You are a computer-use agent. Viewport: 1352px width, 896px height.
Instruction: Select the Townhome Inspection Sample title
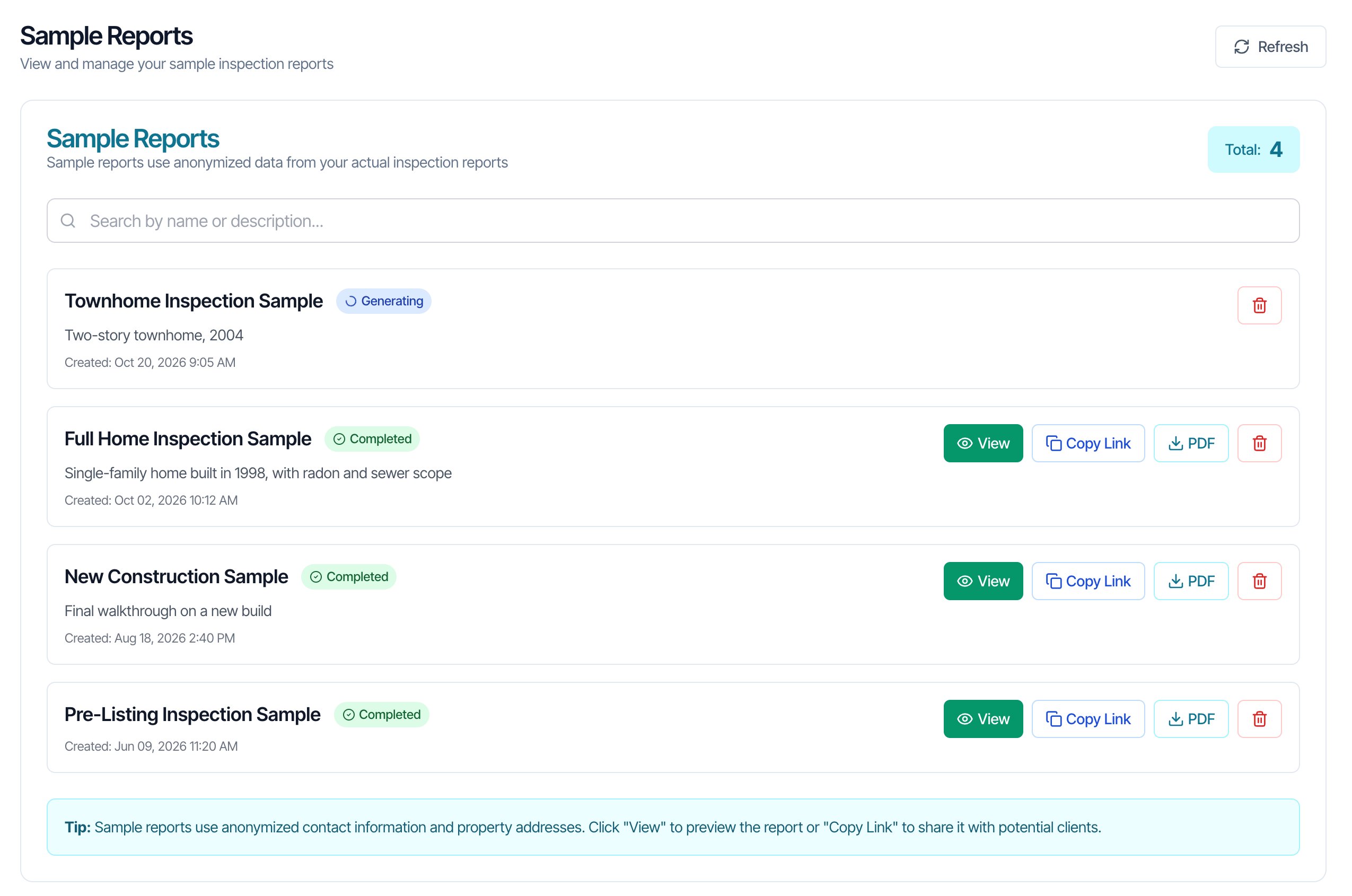(x=193, y=301)
